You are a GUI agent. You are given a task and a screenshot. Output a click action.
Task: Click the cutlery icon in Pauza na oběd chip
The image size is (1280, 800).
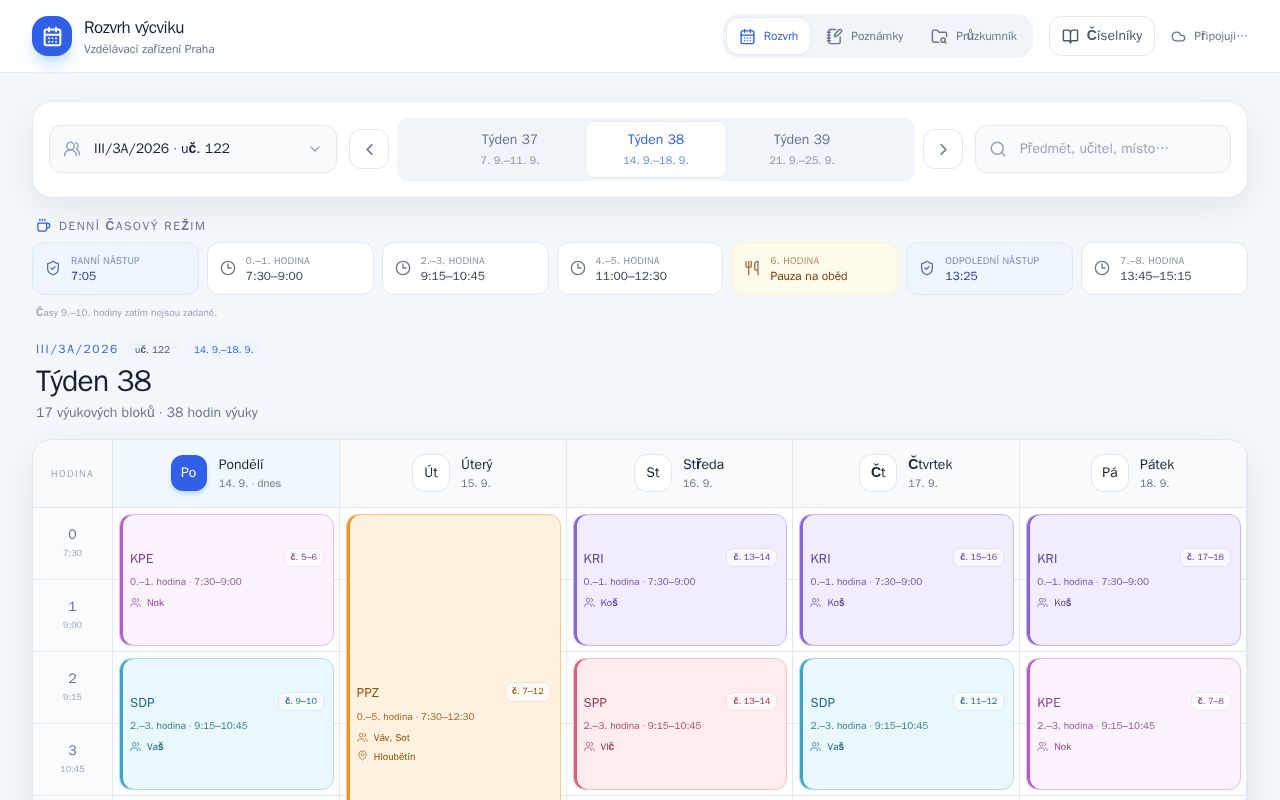coord(752,268)
